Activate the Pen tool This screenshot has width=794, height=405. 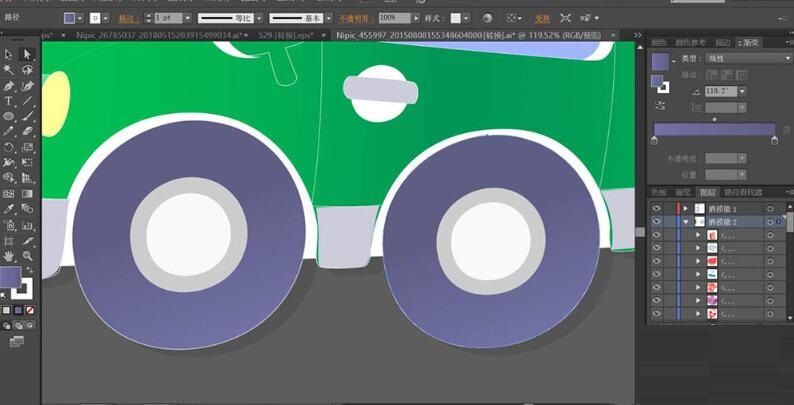[x=8, y=86]
